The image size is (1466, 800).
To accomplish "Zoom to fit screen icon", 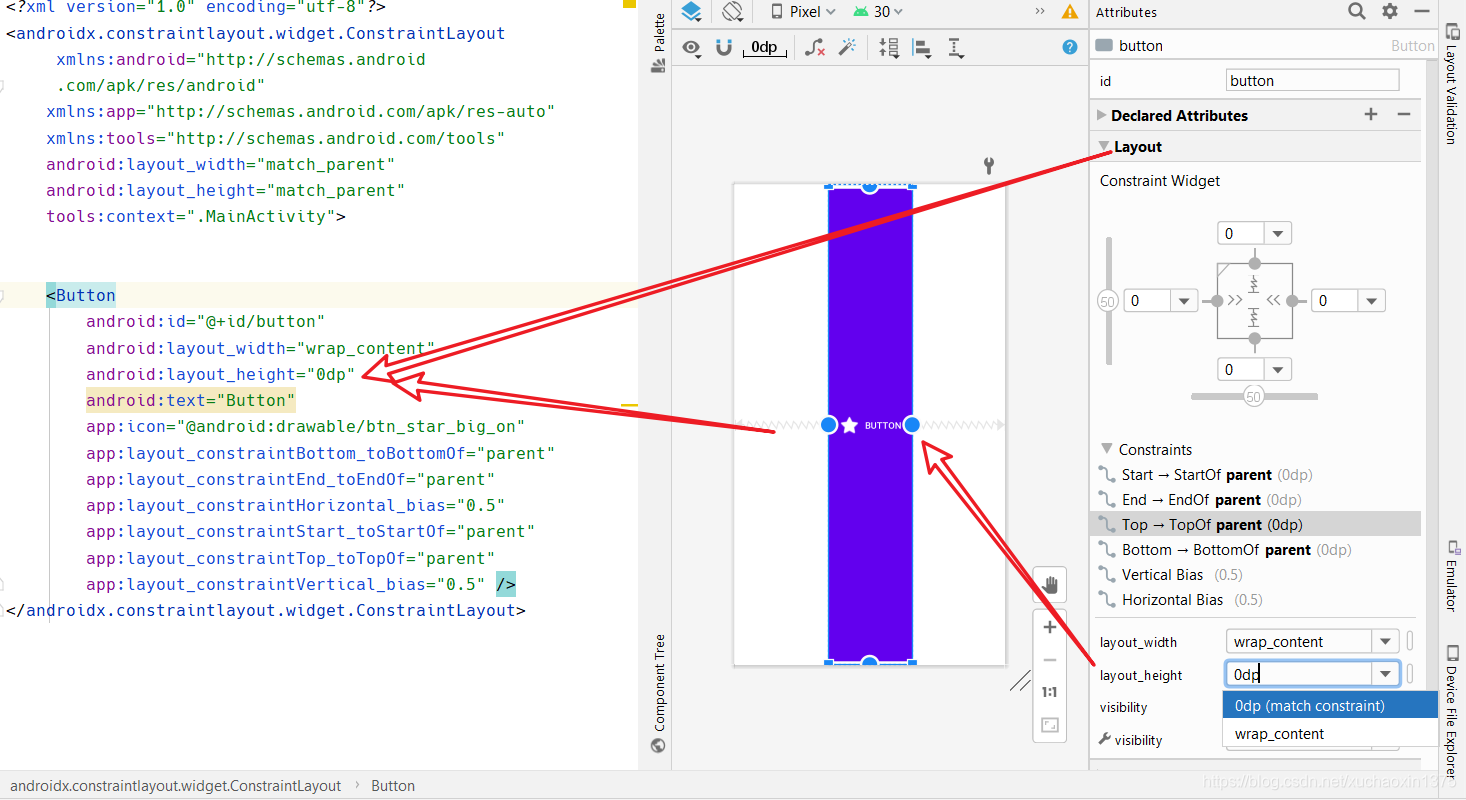I will 1050,725.
